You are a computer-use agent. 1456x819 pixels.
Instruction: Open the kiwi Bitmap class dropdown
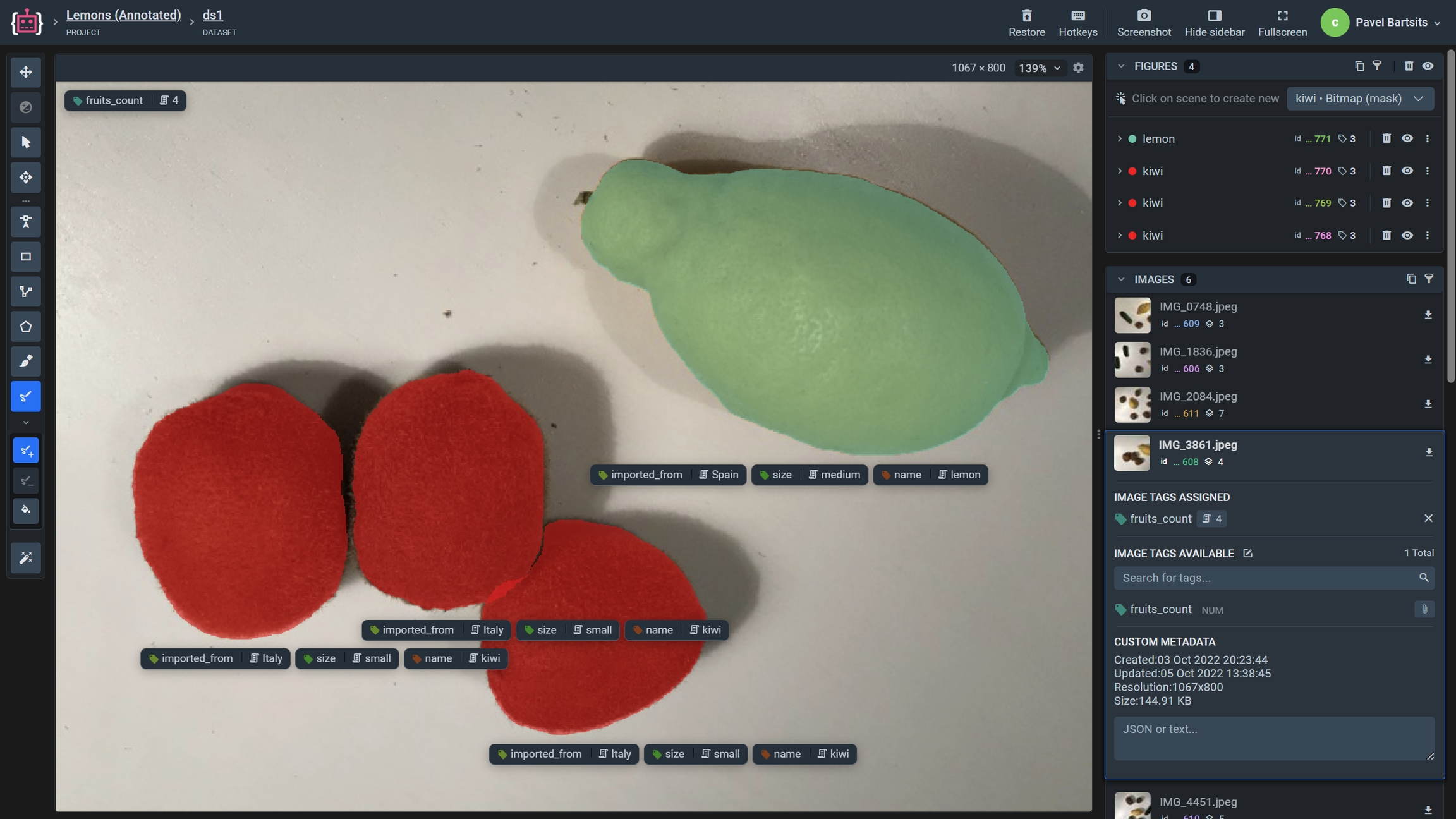click(x=1359, y=99)
